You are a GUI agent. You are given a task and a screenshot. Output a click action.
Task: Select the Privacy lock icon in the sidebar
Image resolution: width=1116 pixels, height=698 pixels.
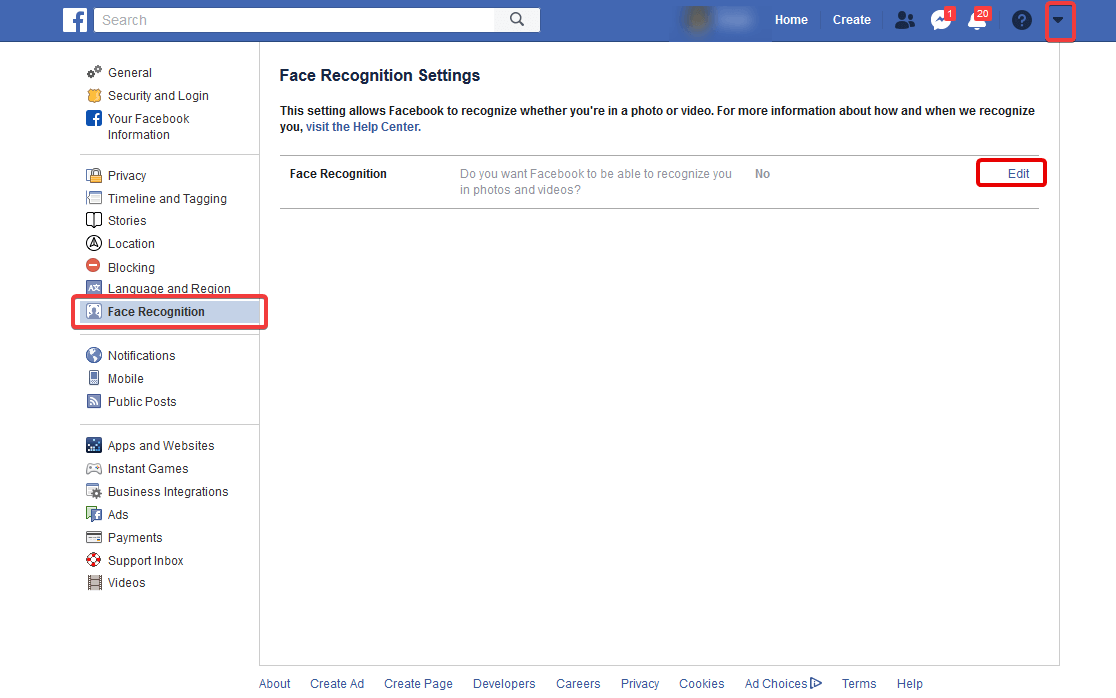click(95, 174)
